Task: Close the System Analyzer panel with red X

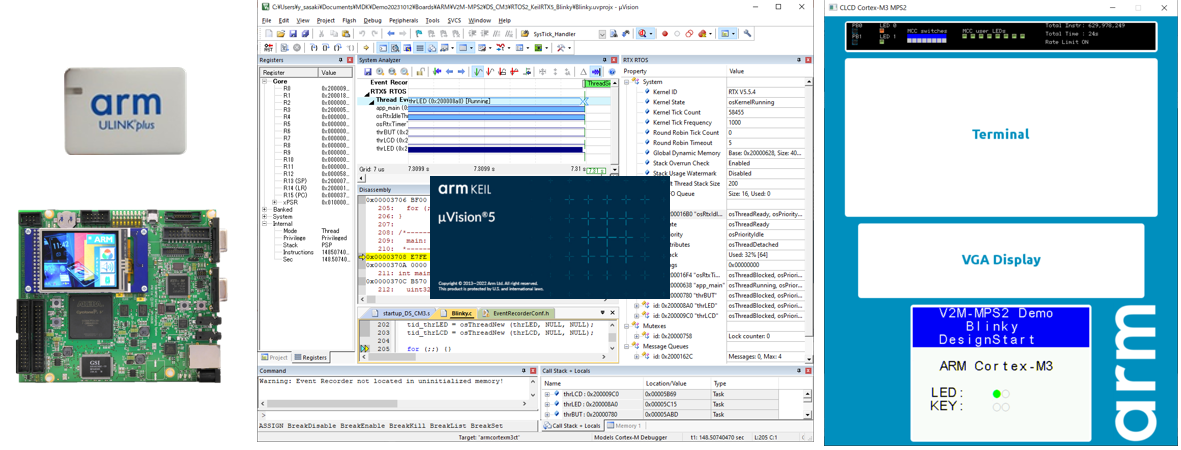Action: pyautogui.click(x=614, y=60)
